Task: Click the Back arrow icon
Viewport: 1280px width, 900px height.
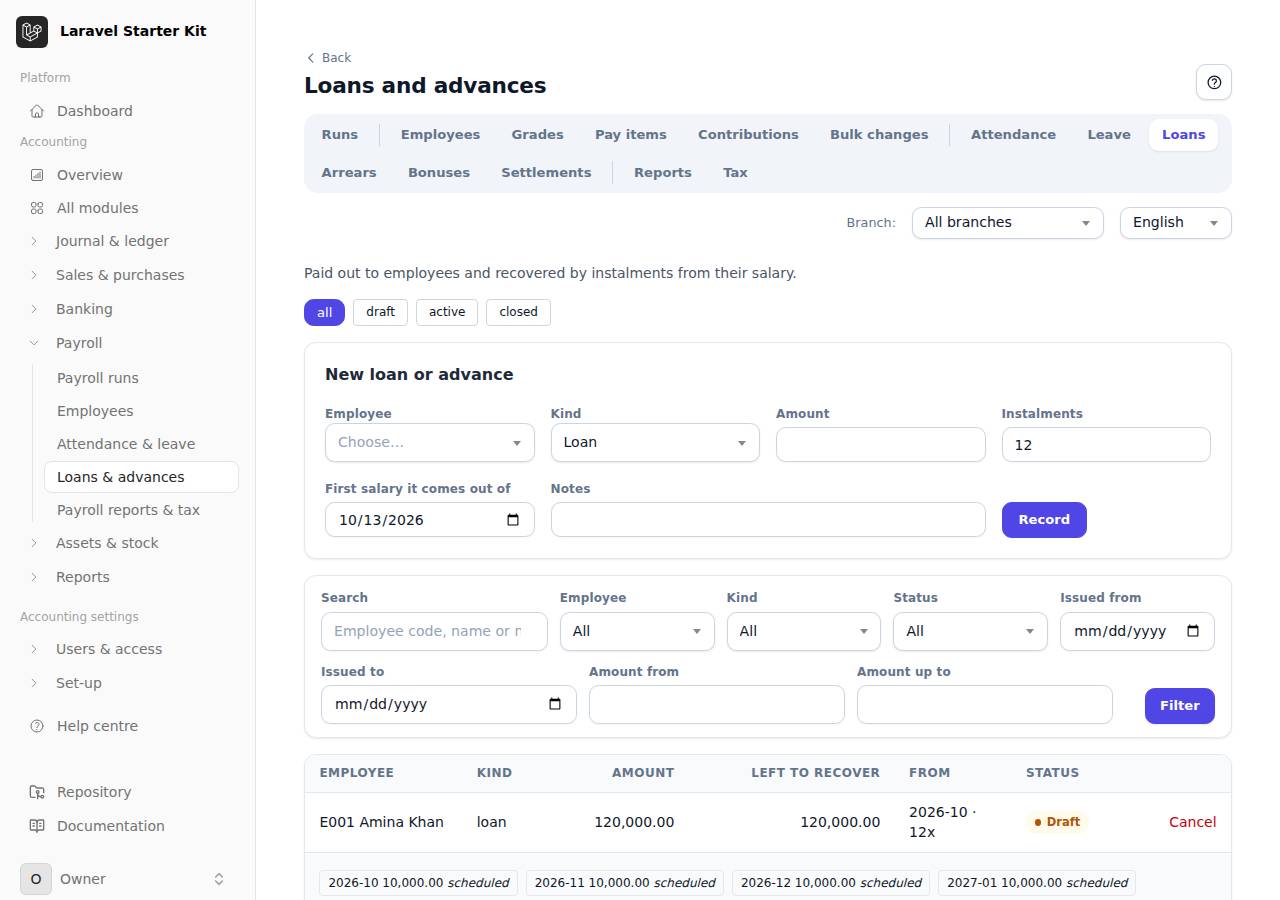Action: (311, 58)
